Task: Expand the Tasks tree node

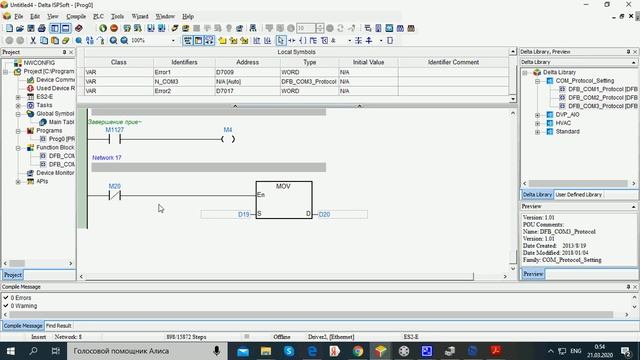Action: [18, 105]
